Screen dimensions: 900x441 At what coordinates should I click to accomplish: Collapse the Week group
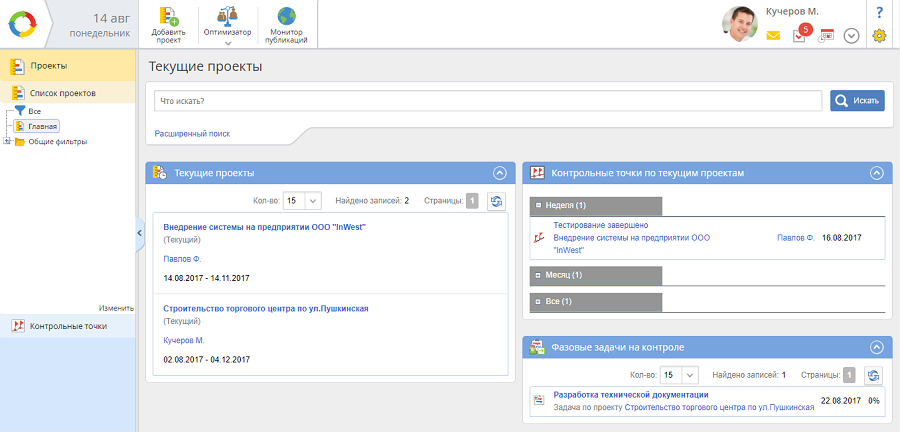click(539, 206)
